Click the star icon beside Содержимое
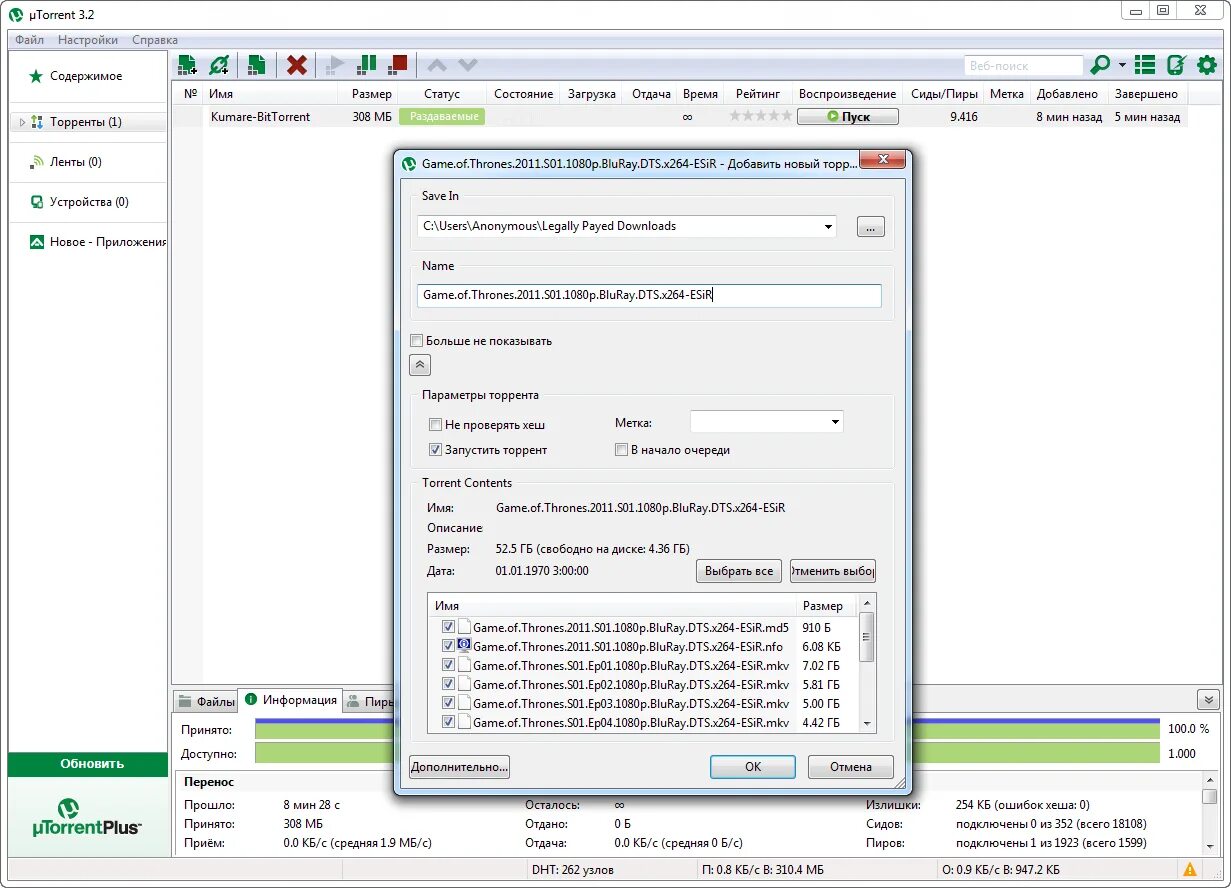Image resolution: width=1231 pixels, height=888 pixels. coord(36,76)
